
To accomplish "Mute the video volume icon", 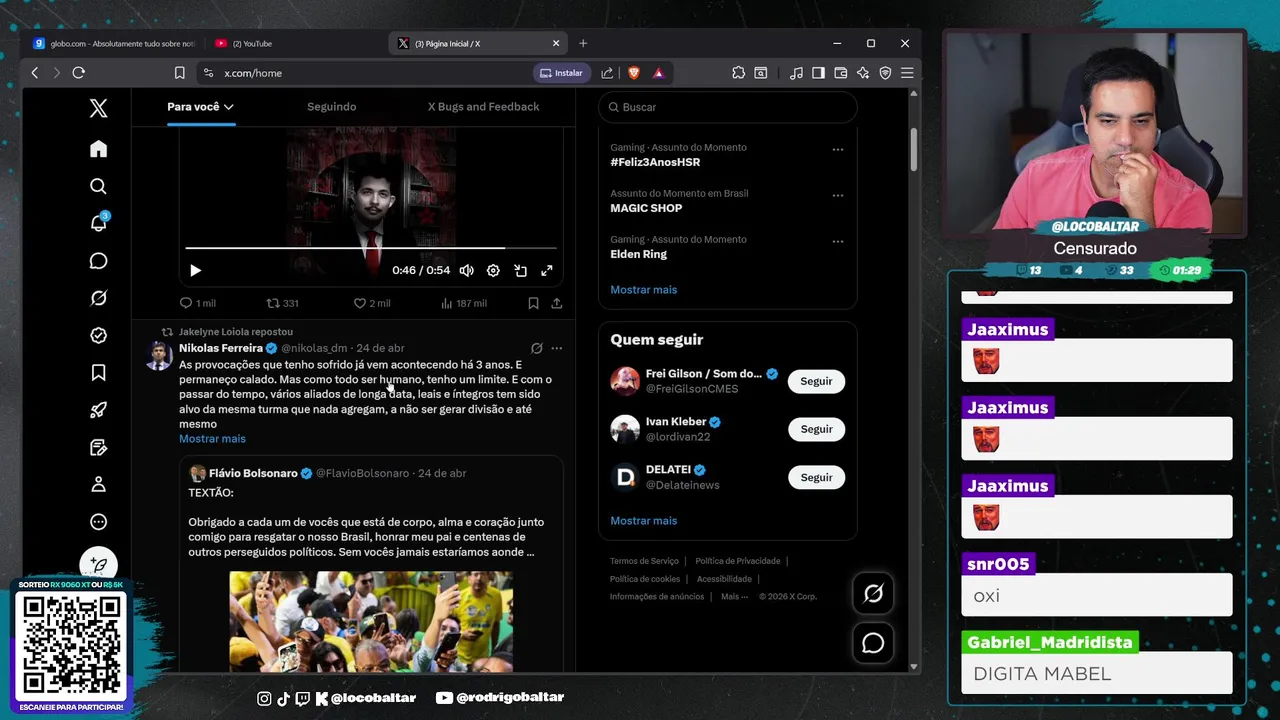I will [466, 271].
